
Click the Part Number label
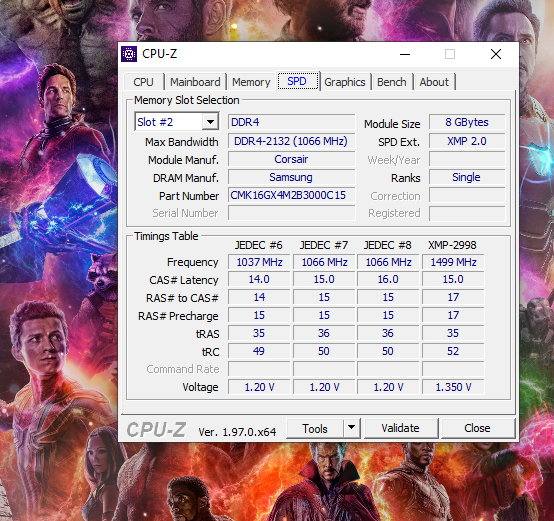pyautogui.click(x=189, y=196)
